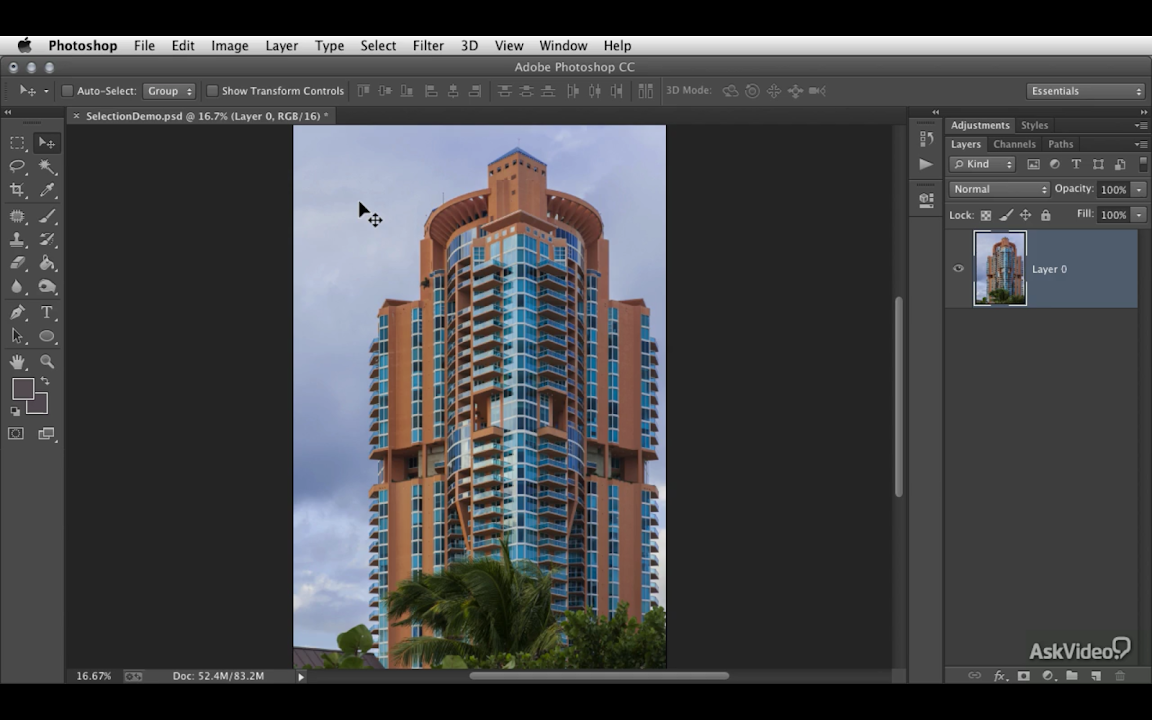Screen dimensions: 1152x720
Task: Select the Rectangular Marquee tool
Action: (x=17, y=143)
